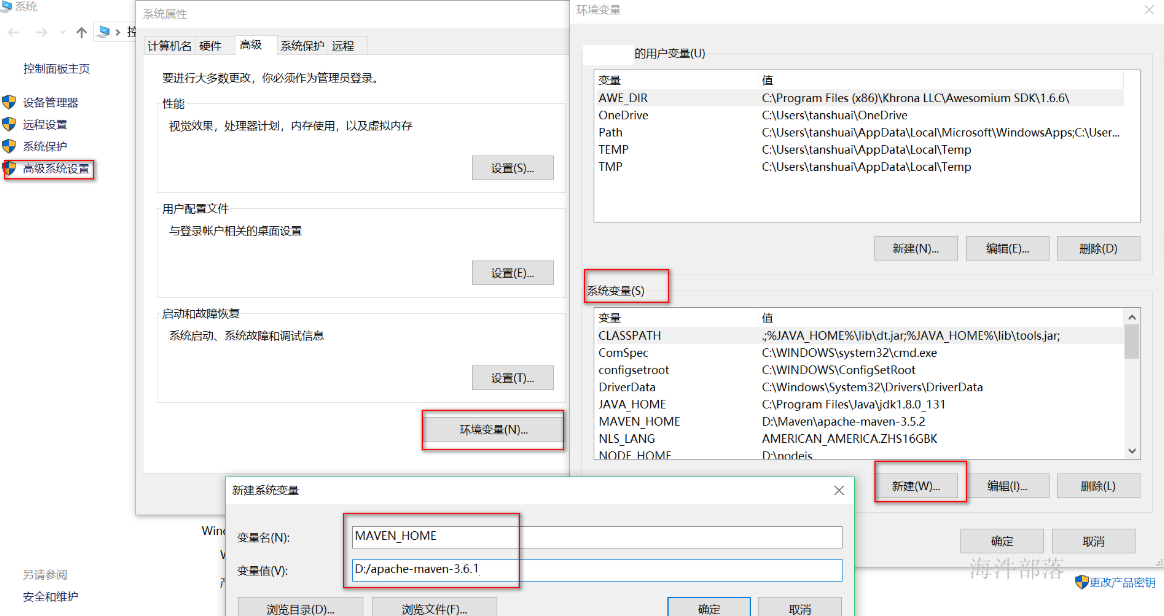The height and width of the screenshot is (616, 1164).
Task: Click 值 column header in system variables
Action: pyautogui.click(x=768, y=318)
